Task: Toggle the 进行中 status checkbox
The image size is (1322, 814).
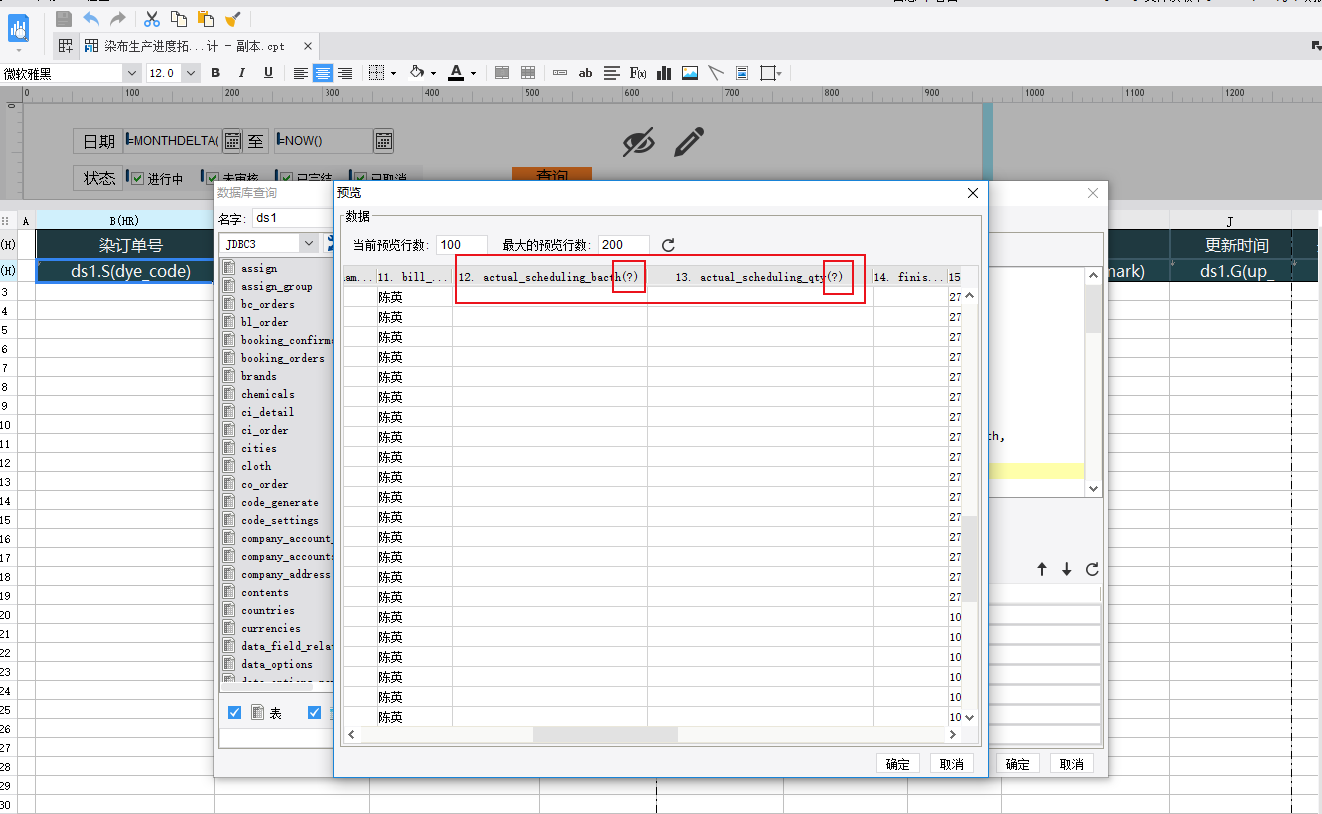Action: (x=138, y=179)
